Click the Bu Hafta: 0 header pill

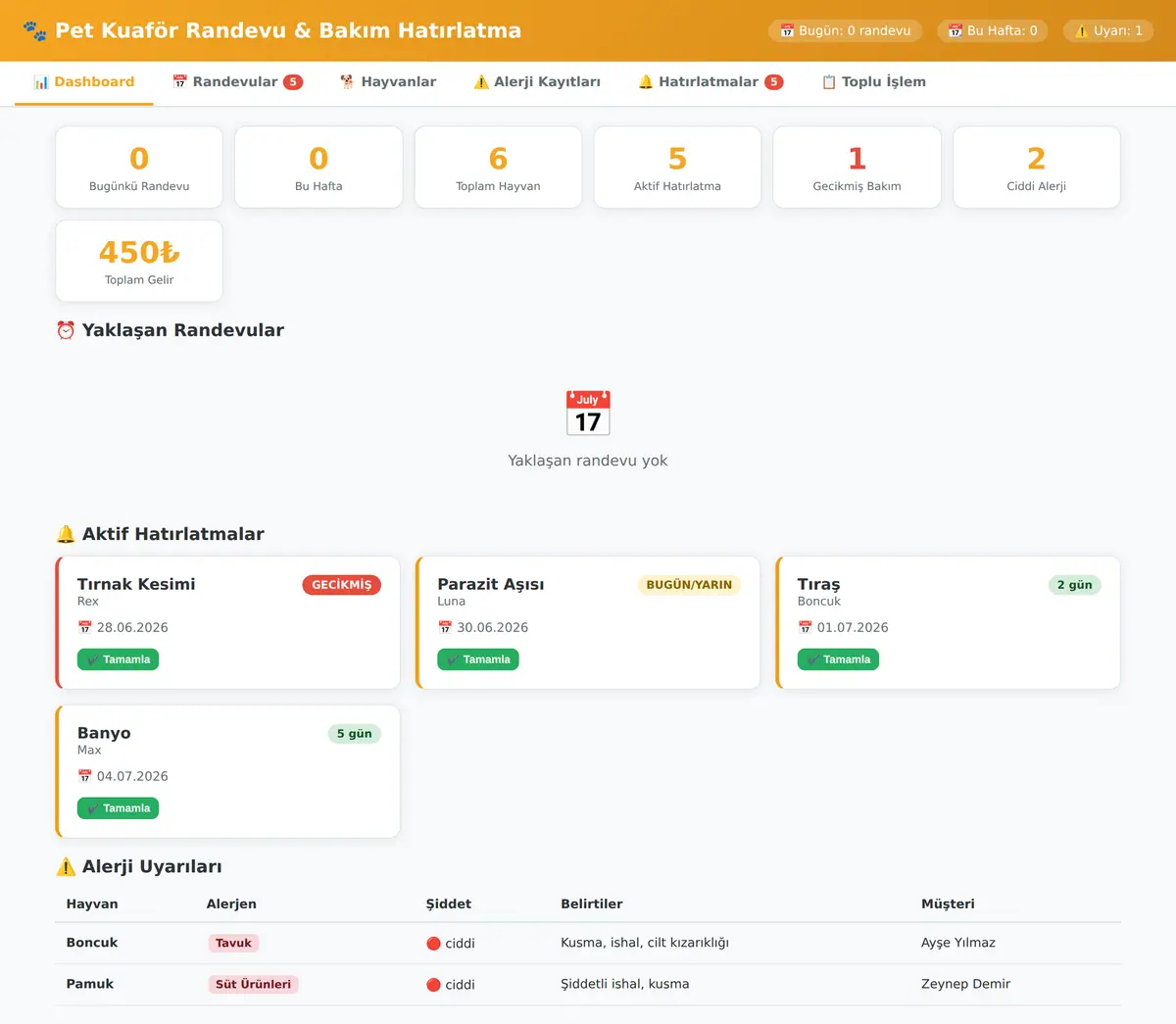tap(993, 31)
